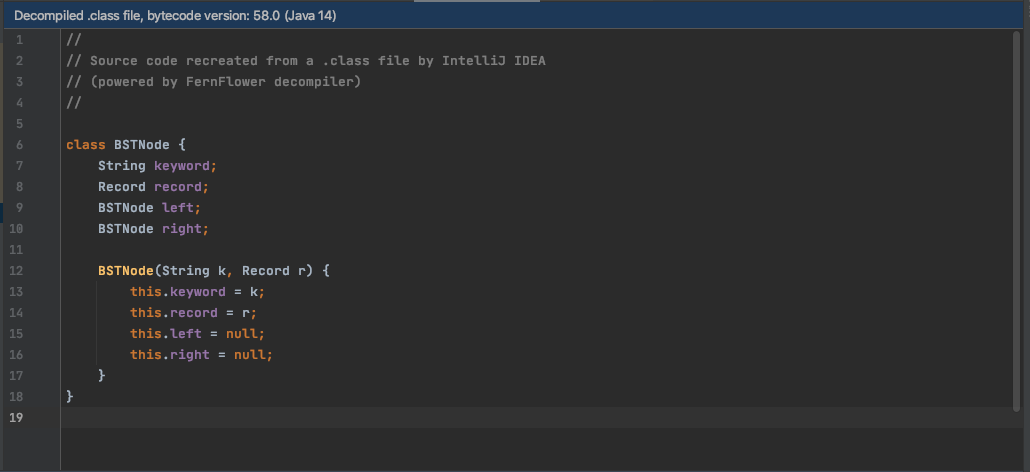The height and width of the screenshot is (472, 1030).
Task: Click line number 9 in the gutter
Action: pyautogui.click(x=19, y=207)
